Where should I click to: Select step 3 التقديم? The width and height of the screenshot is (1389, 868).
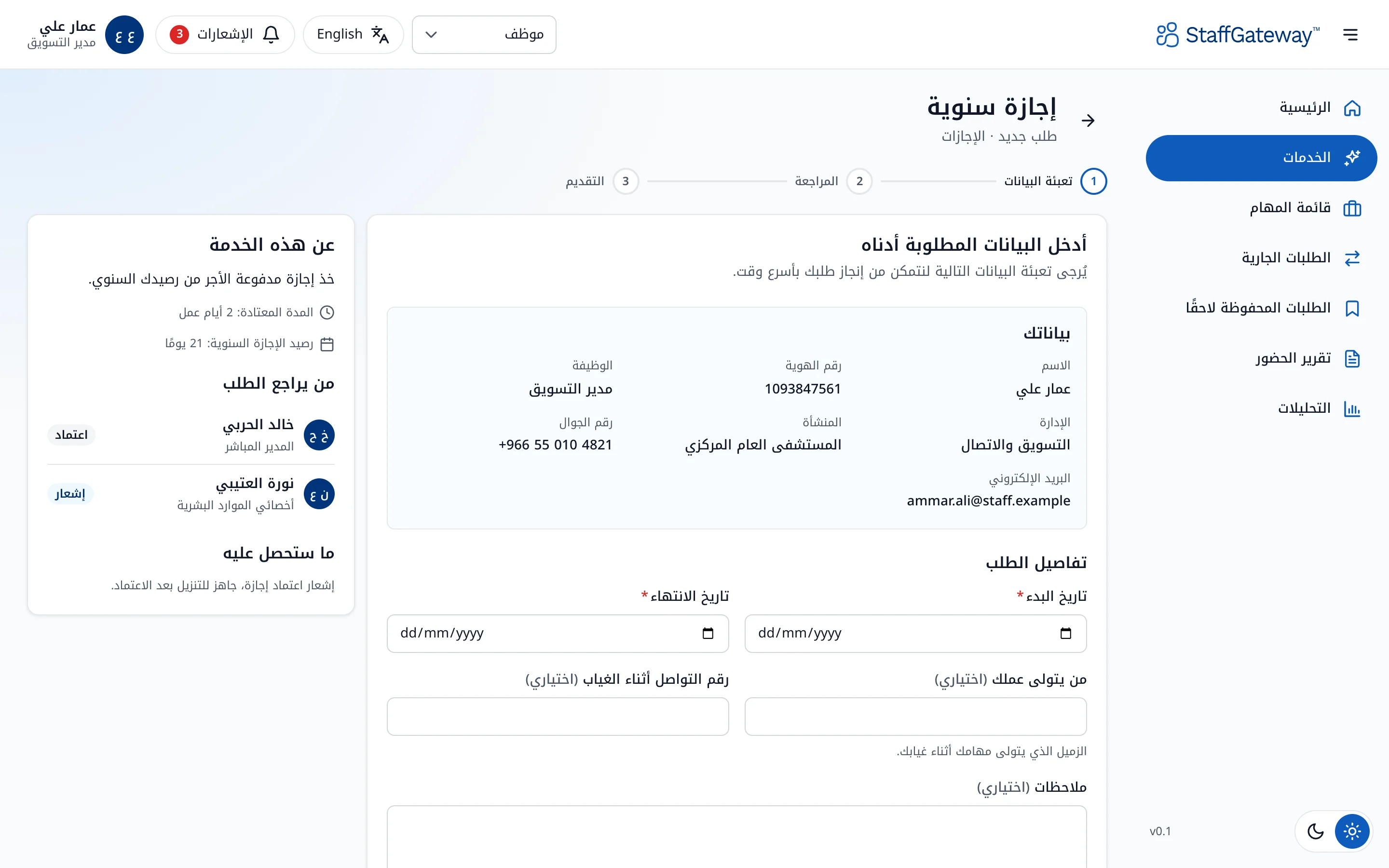pos(602,181)
